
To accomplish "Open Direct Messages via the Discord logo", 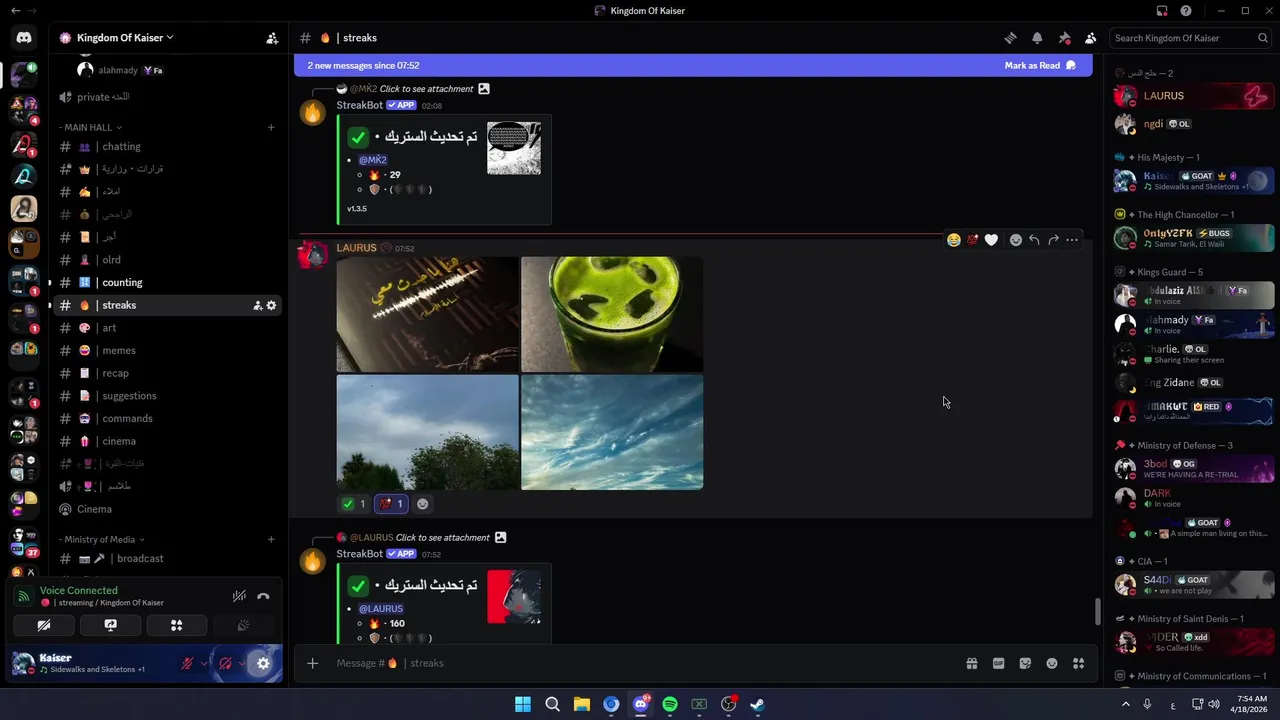I will (24, 38).
